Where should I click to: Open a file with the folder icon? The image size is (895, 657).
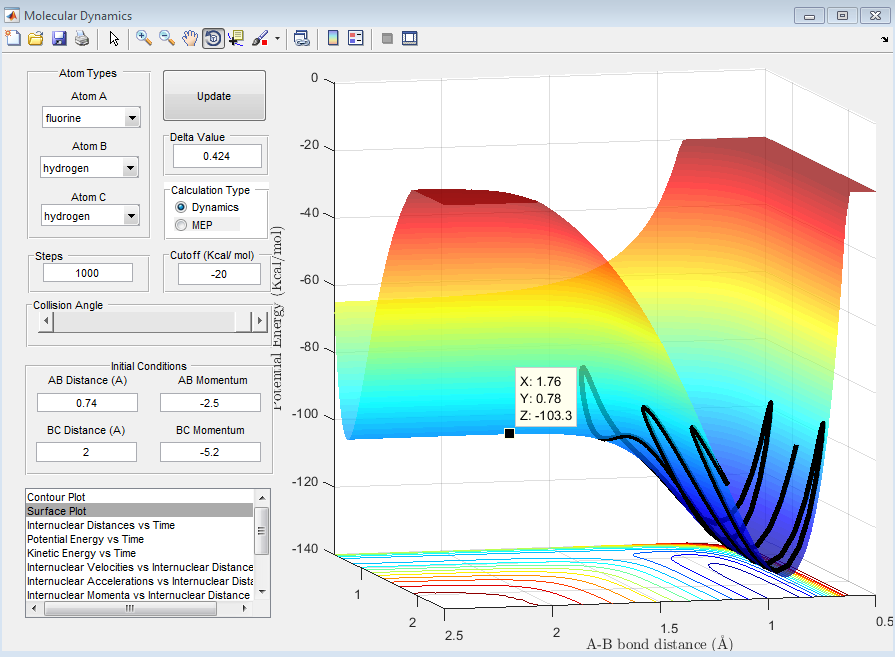[x=36, y=38]
